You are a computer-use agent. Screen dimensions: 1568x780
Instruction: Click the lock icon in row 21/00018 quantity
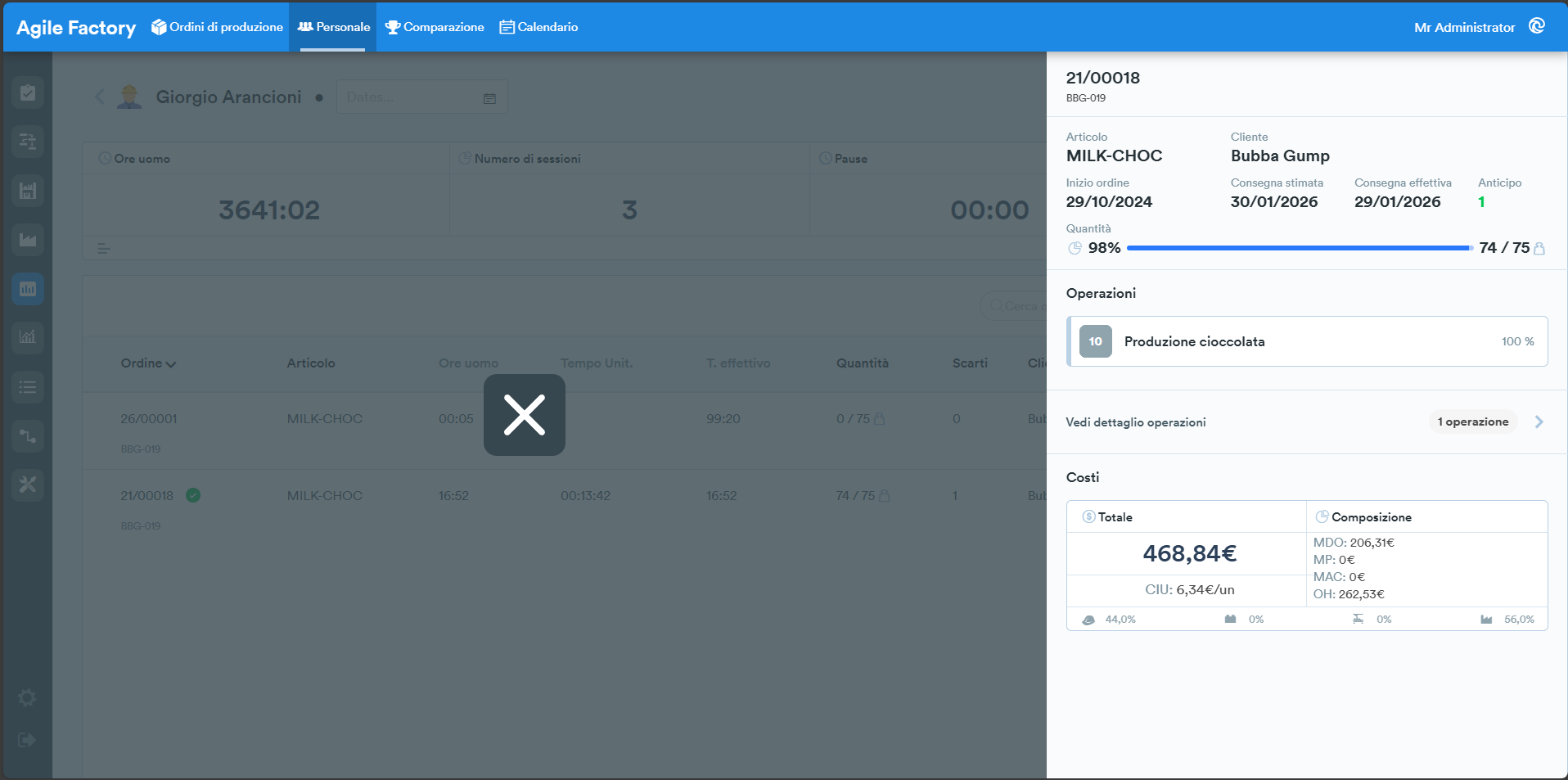click(x=885, y=496)
